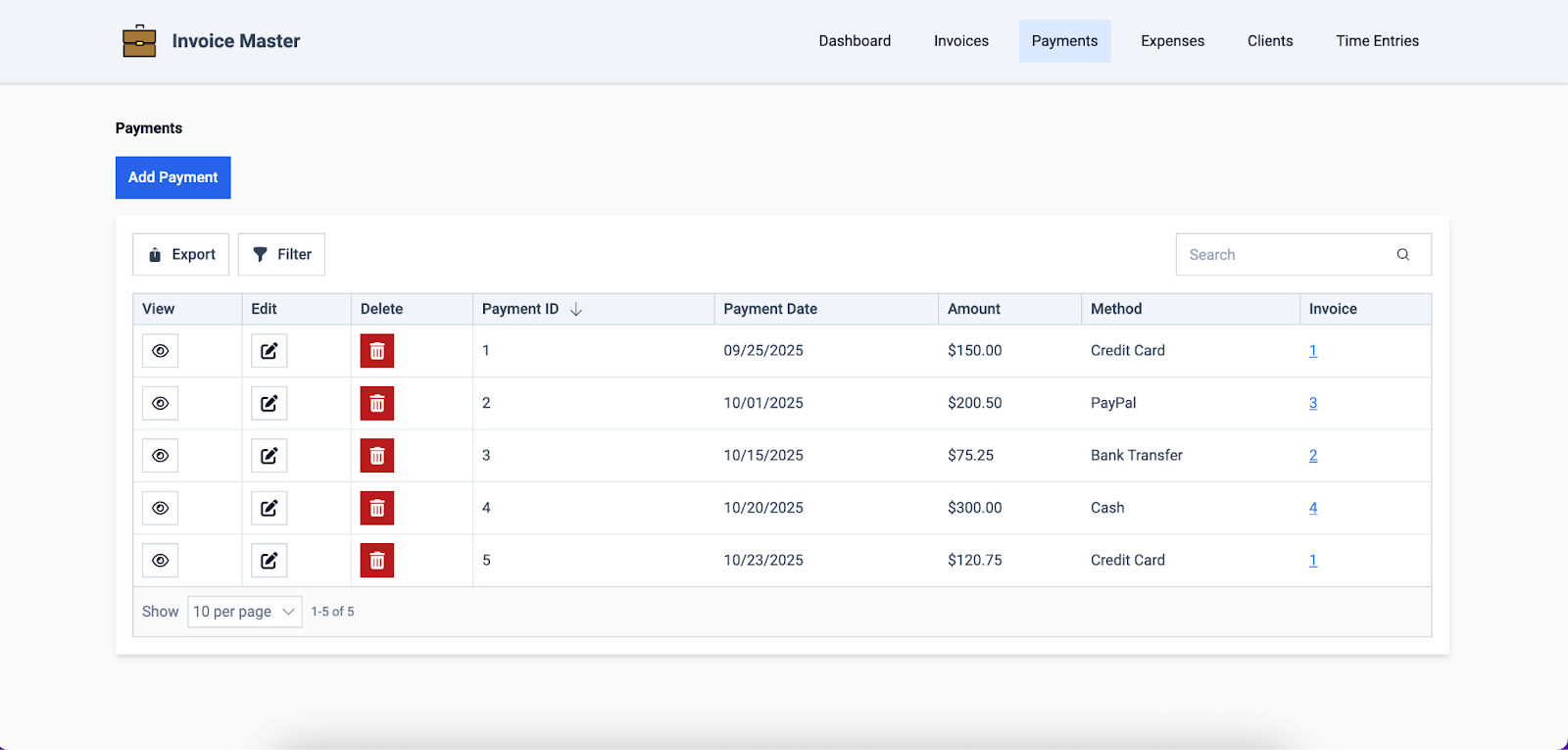Delete payment 5 dated 10/23/2025

pyautogui.click(x=376, y=561)
